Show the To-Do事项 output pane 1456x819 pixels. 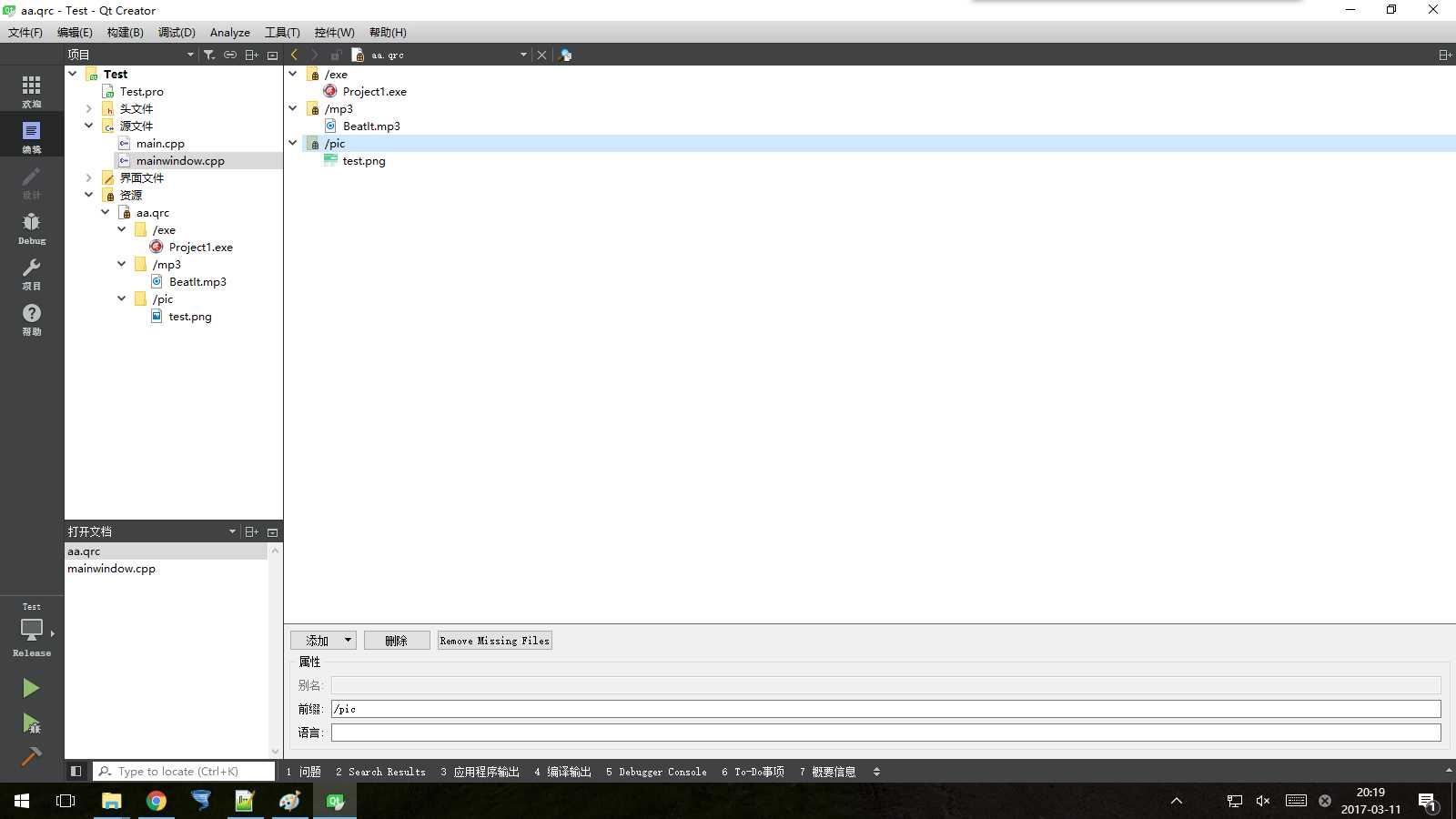[753, 772]
